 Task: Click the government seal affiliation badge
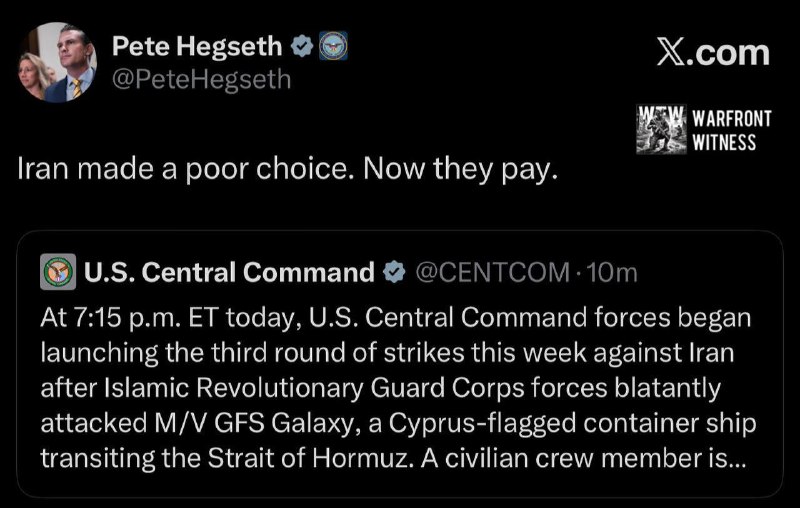point(333,46)
